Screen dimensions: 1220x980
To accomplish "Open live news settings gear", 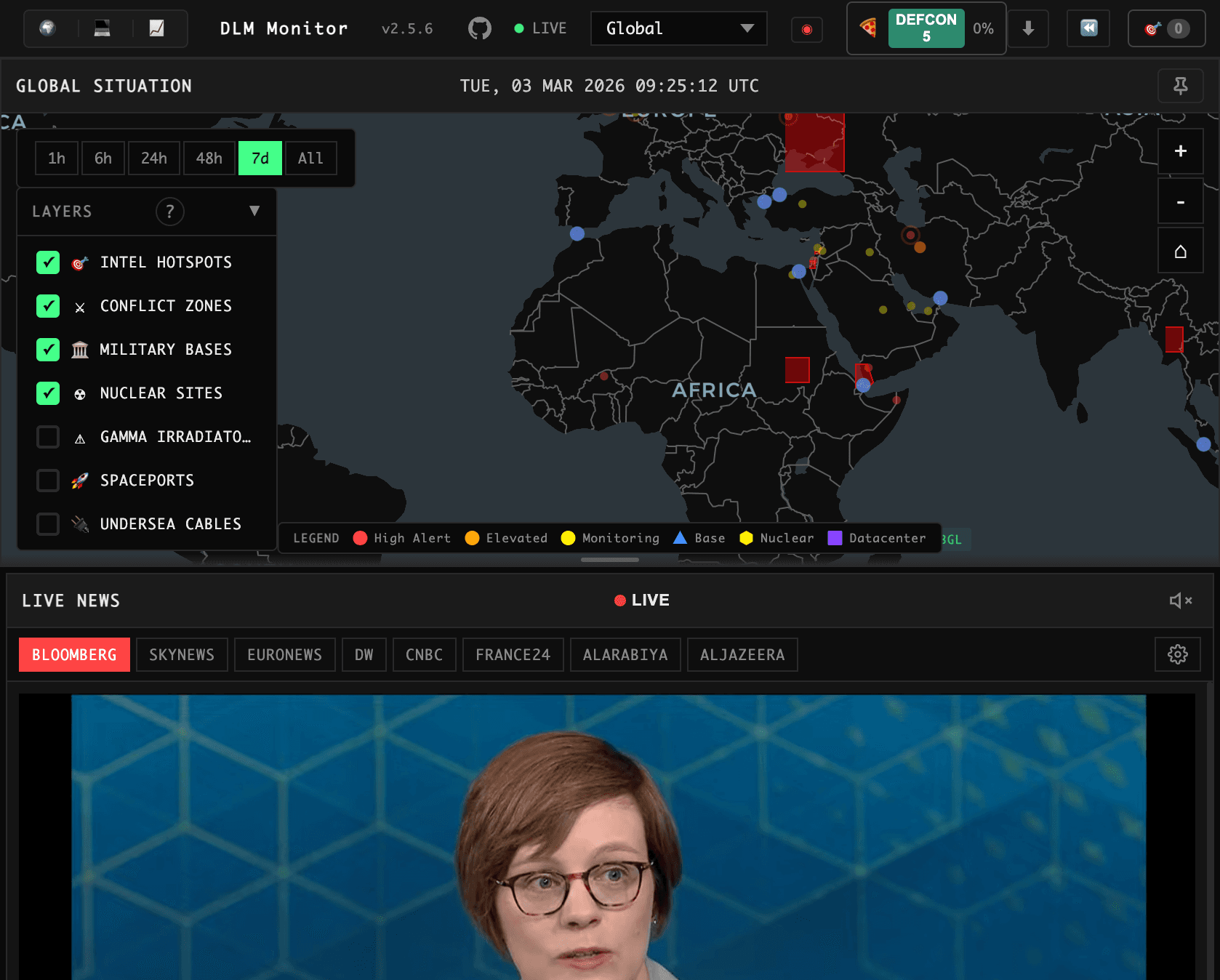I will (1178, 654).
